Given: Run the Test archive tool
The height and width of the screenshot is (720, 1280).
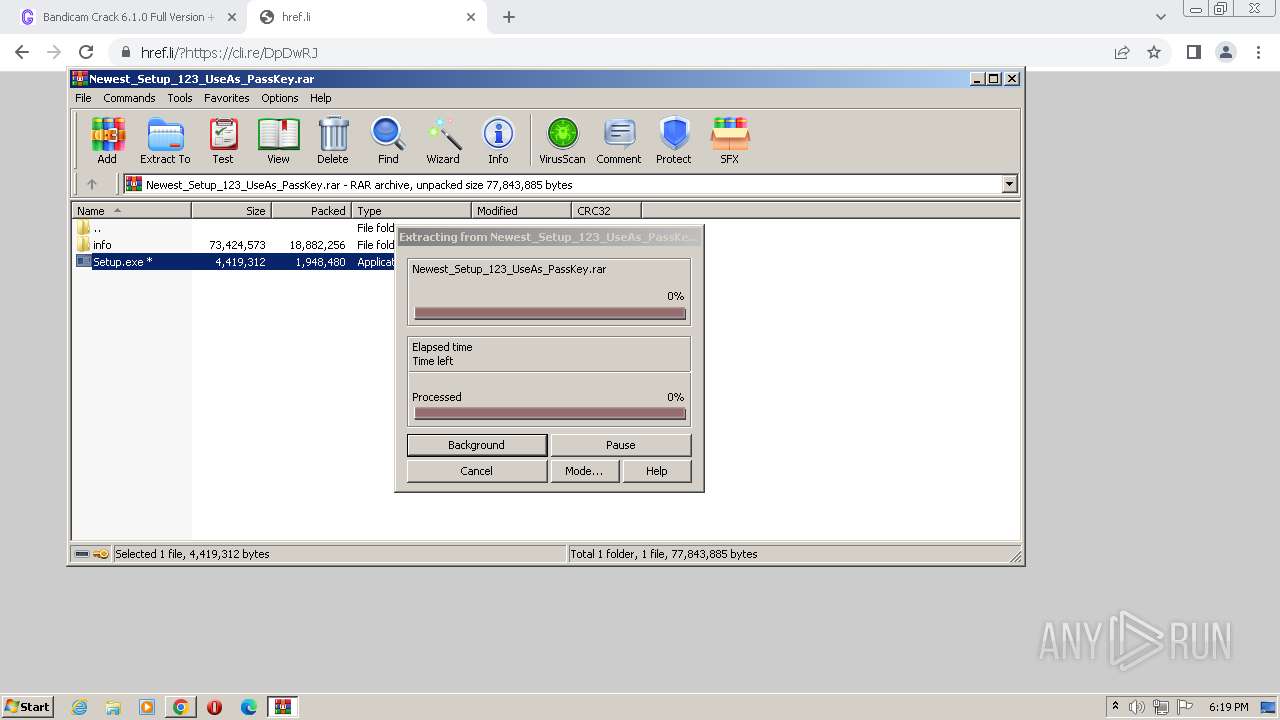Looking at the screenshot, I should pos(223,141).
